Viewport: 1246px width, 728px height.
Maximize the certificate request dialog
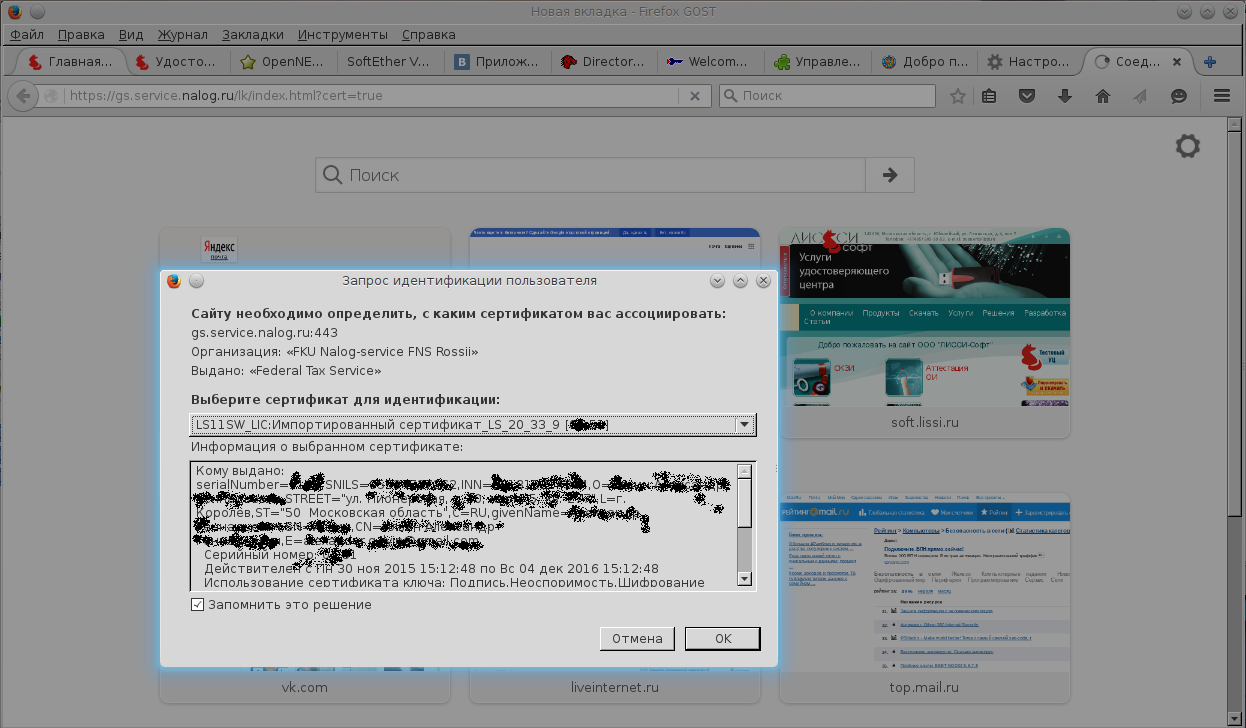pyautogui.click(x=741, y=281)
